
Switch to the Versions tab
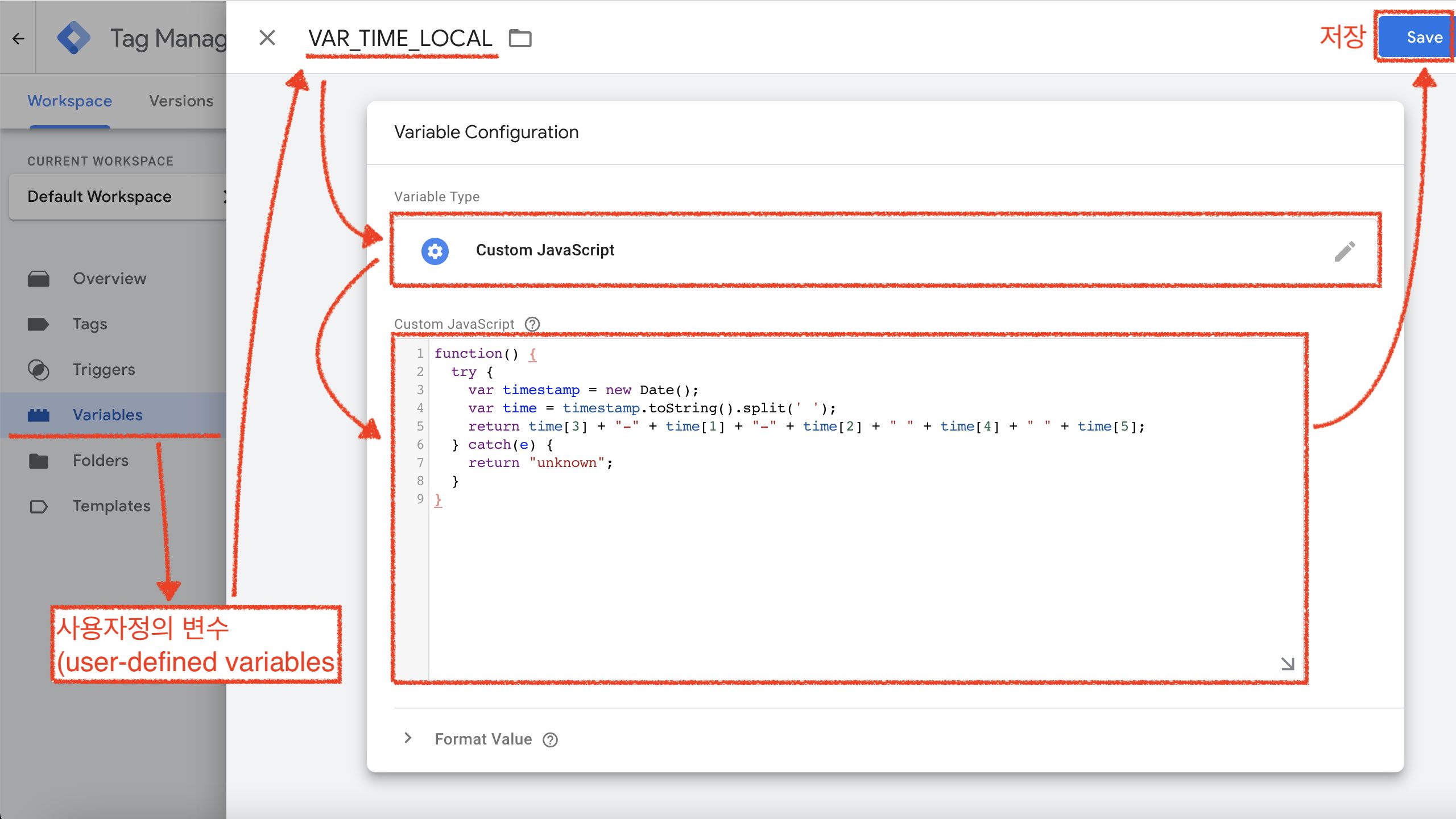[181, 101]
